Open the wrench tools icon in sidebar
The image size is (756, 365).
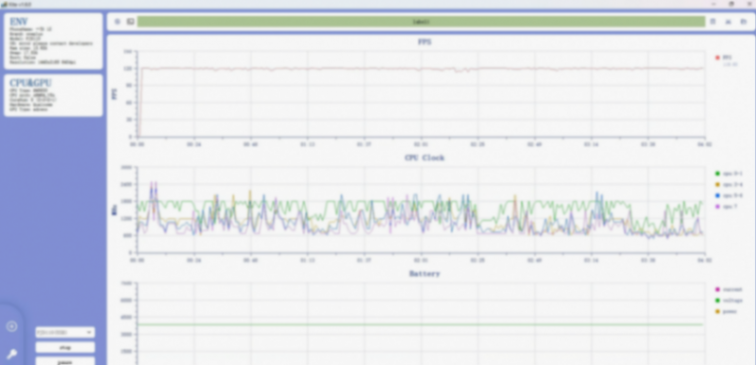12,354
